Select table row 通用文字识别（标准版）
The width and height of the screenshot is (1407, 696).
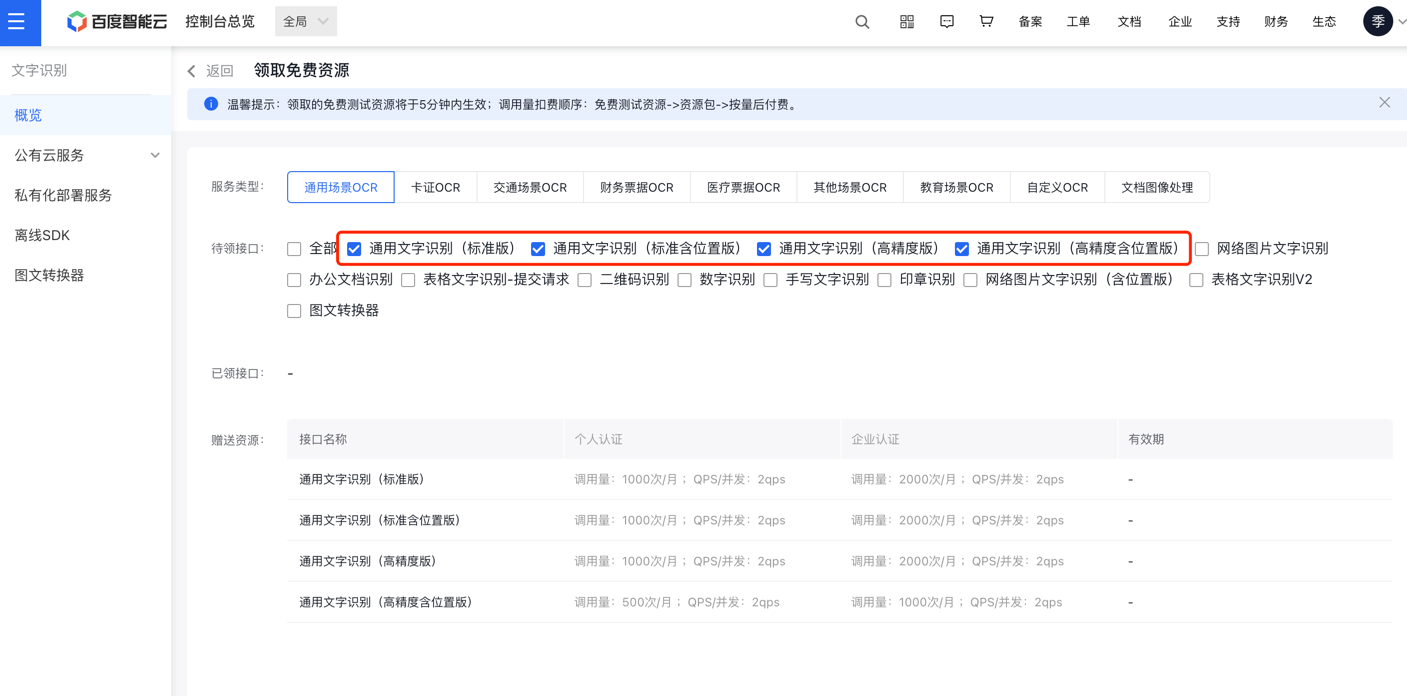[840, 480]
